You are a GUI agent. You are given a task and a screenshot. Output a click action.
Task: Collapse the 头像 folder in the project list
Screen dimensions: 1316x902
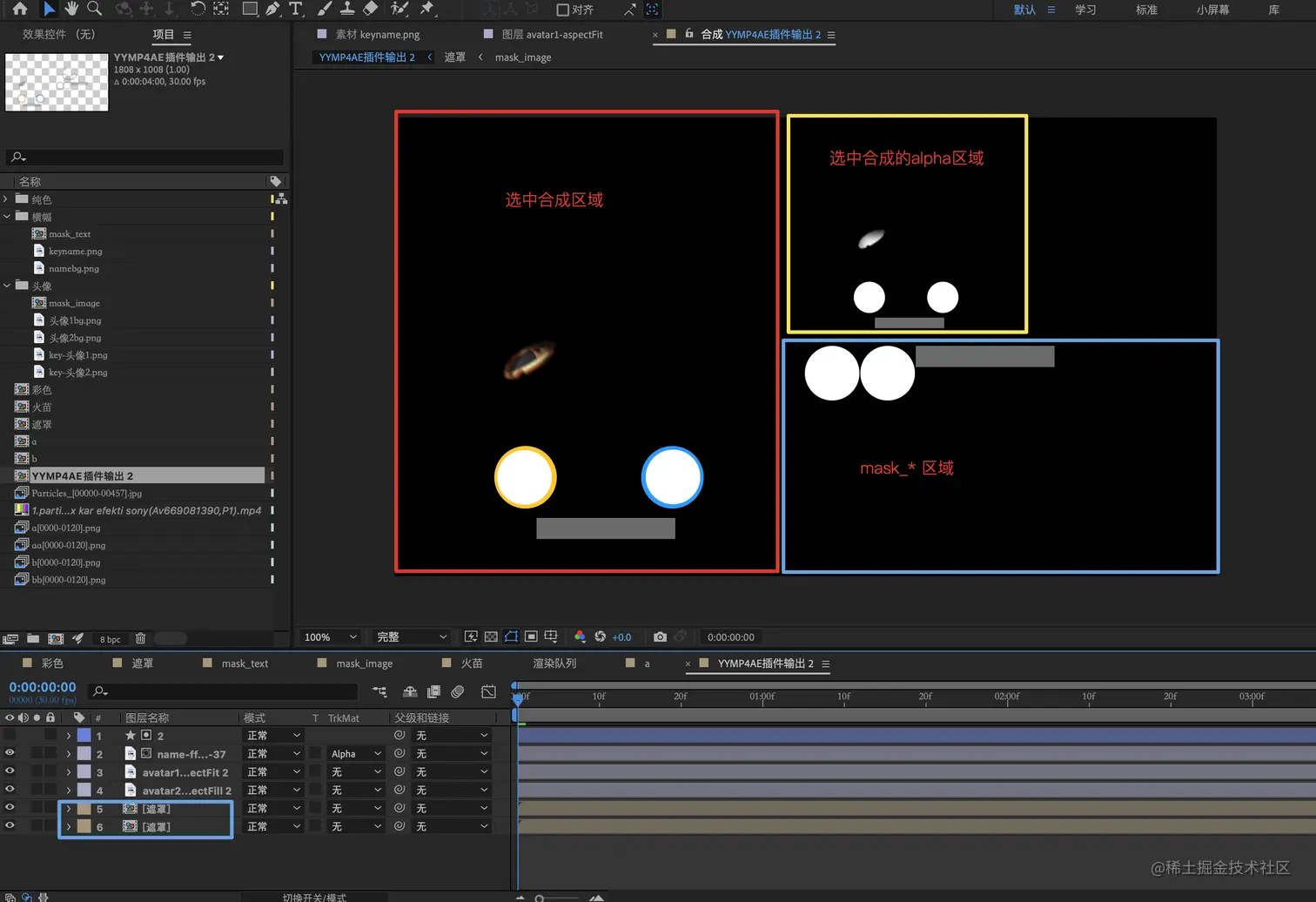(x=7, y=286)
